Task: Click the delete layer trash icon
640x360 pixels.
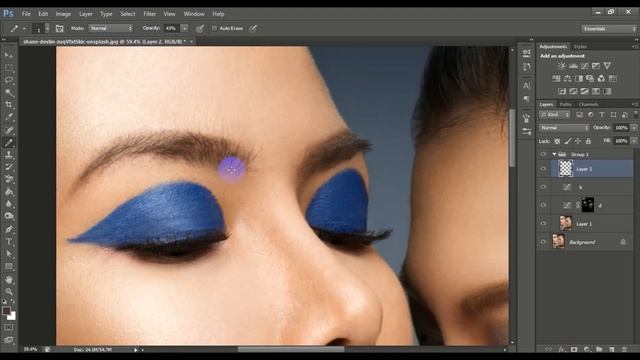Action: [x=624, y=349]
